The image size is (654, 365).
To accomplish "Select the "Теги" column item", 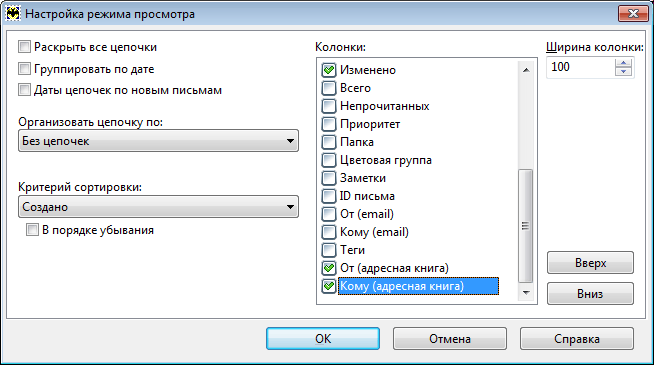I will pyautogui.click(x=352, y=250).
